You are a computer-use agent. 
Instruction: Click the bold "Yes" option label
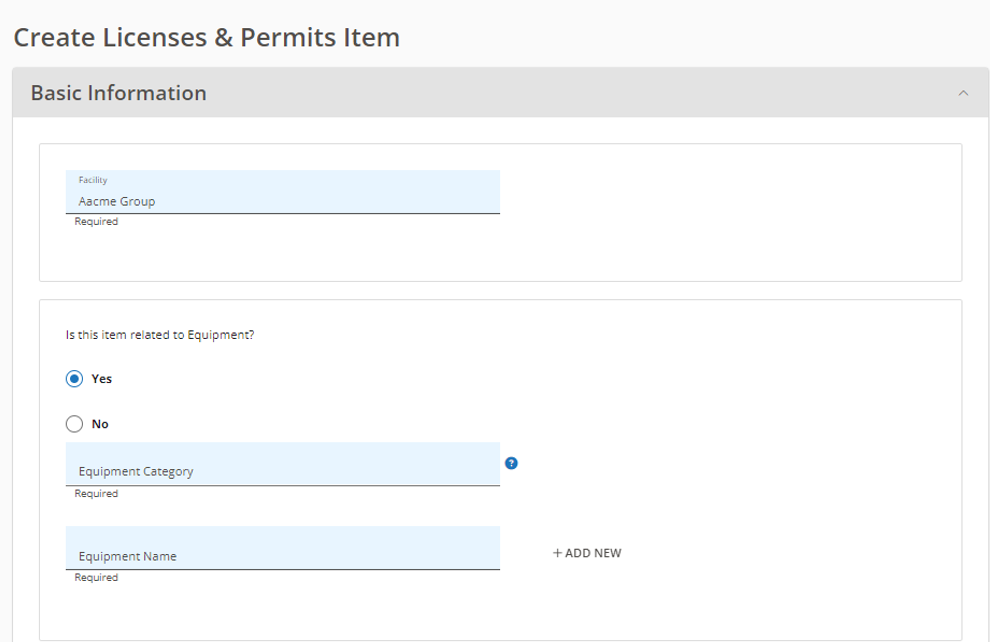coord(102,379)
